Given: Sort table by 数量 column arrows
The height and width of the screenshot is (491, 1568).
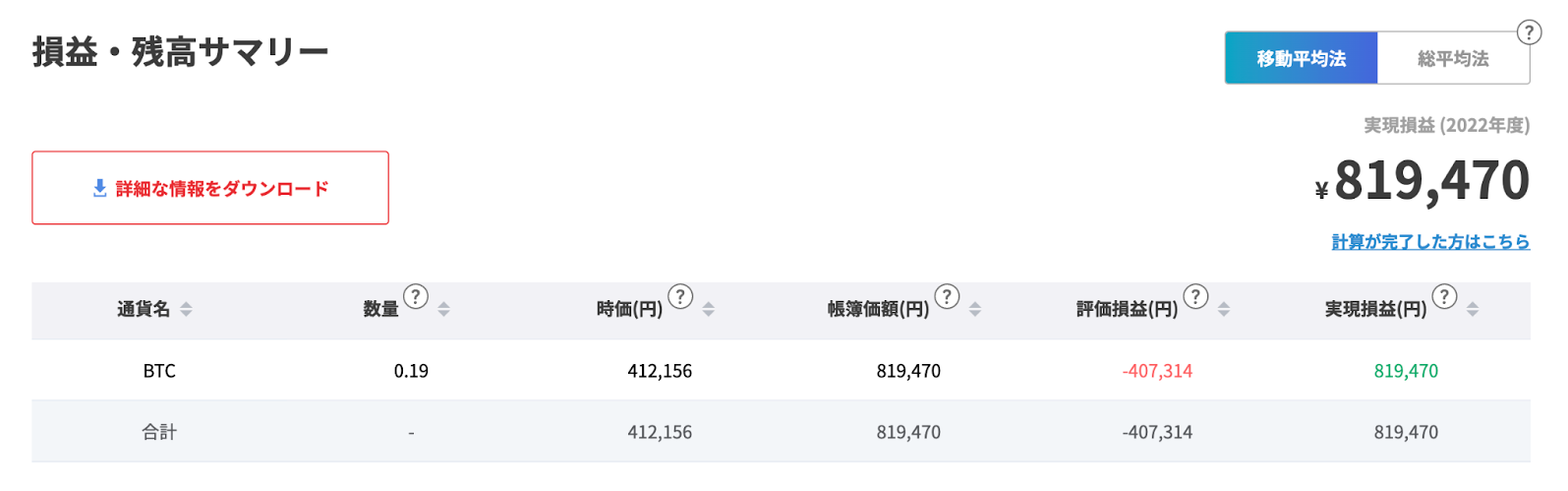Looking at the screenshot, I should tap(443, 309).
